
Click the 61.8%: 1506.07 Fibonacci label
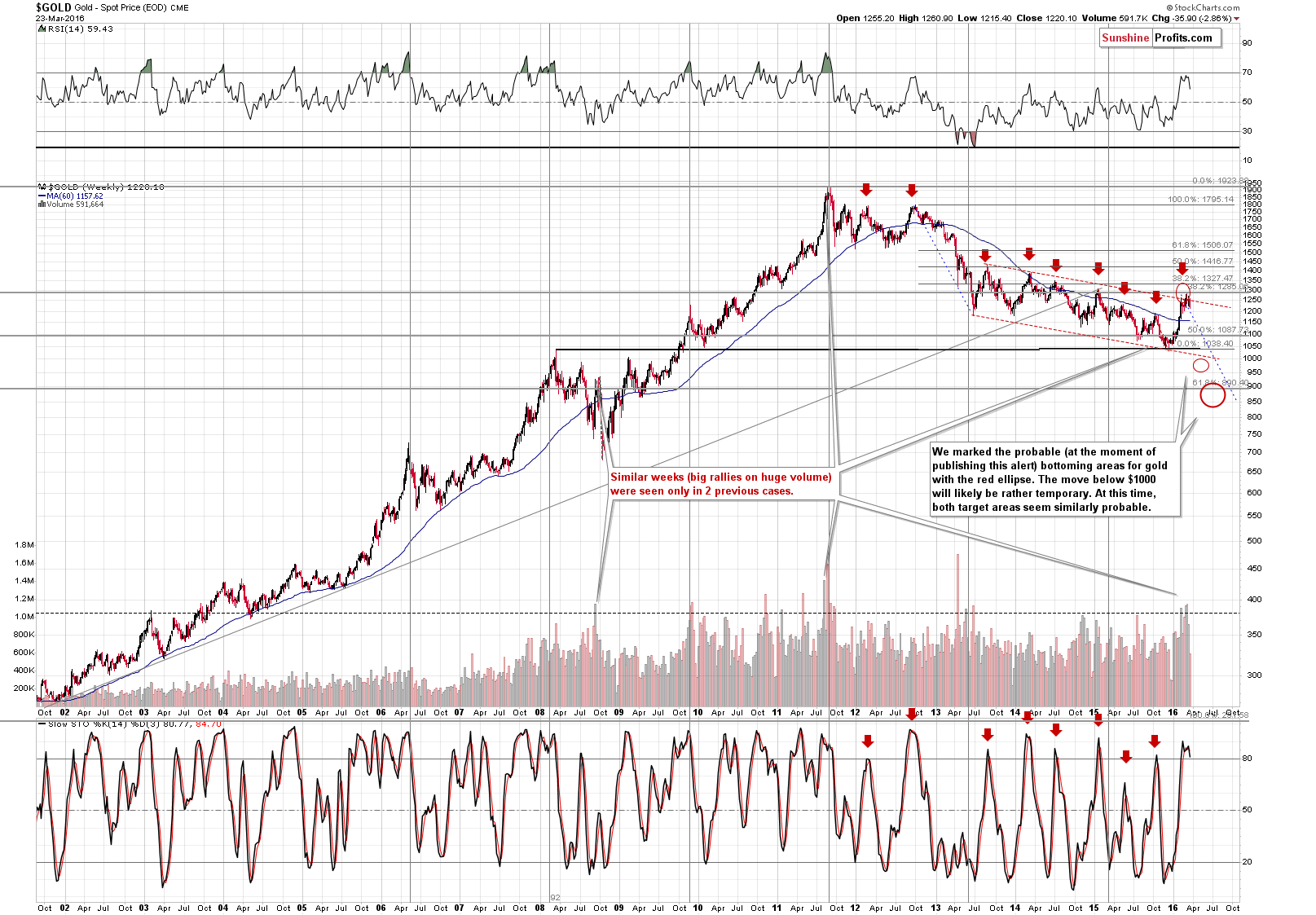pyautogui.click(x=1203, y=244)
